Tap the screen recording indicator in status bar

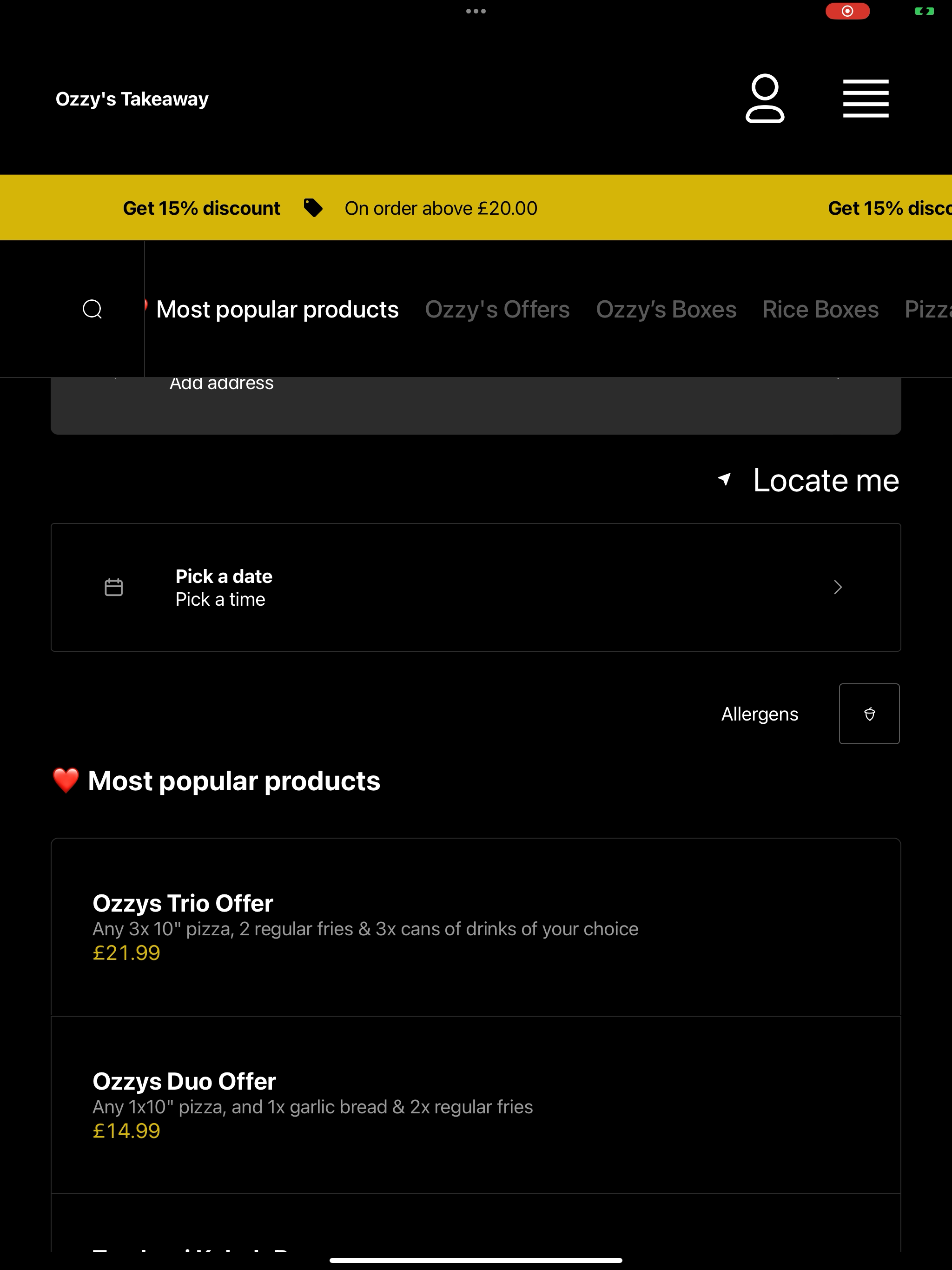[847, 11]
